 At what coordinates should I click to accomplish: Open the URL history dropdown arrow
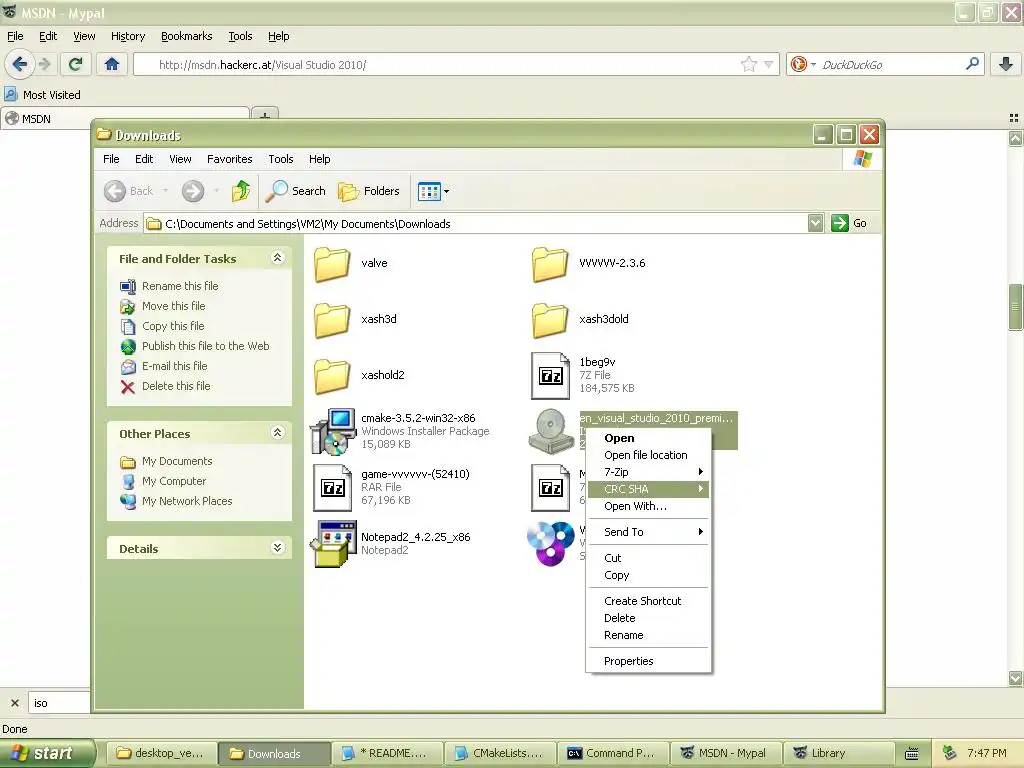769,65
